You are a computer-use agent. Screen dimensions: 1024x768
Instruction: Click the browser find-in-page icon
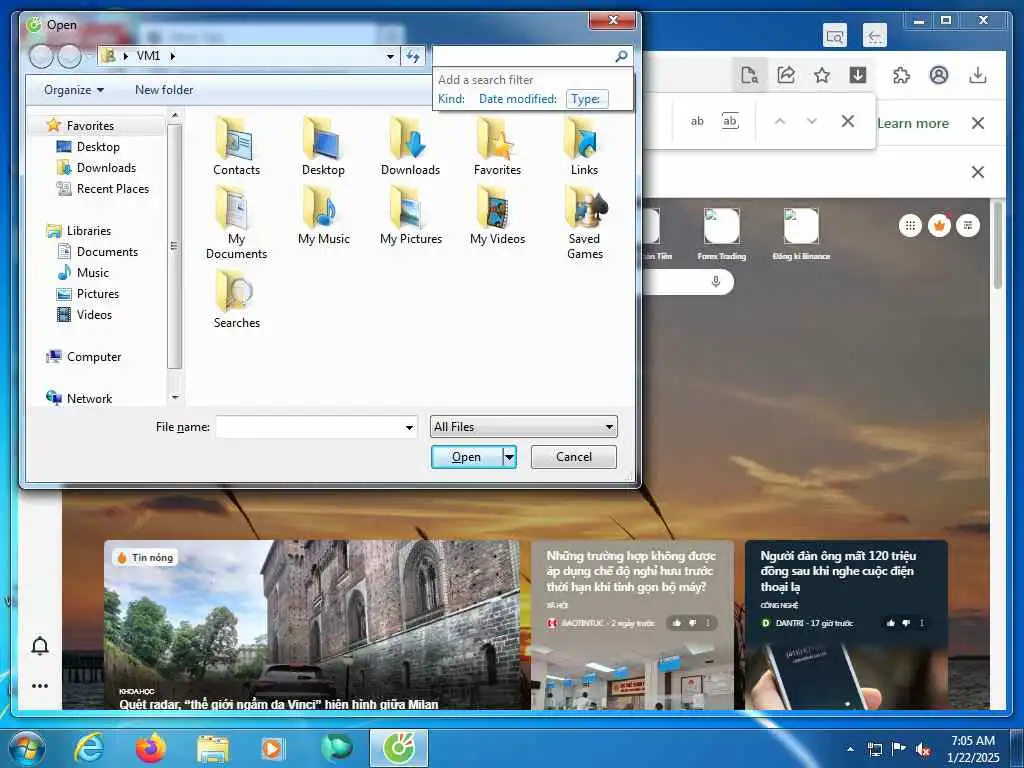coord(749,75)
